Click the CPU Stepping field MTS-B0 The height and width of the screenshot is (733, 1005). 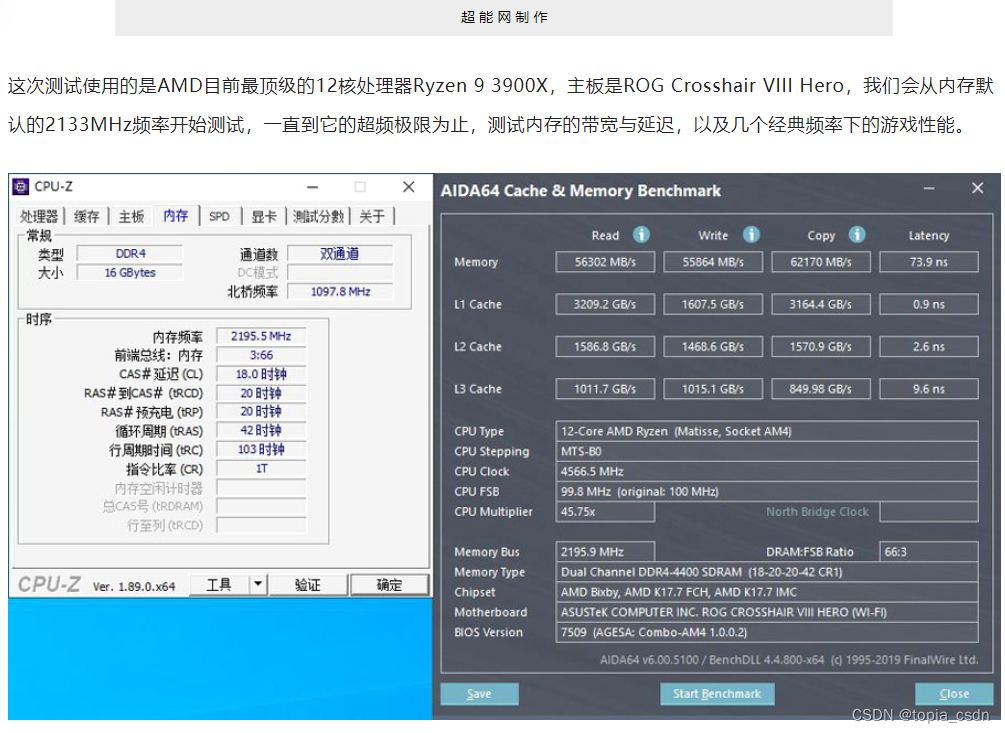click(x=767, y=451)
